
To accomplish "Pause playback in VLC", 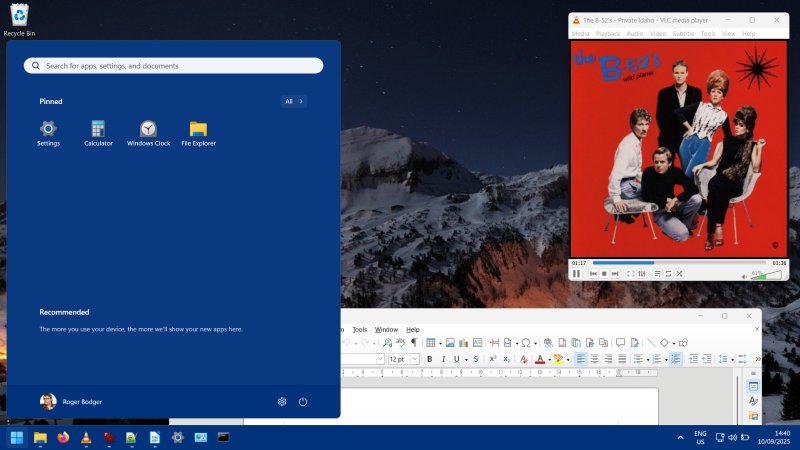I will coord(577,273).
